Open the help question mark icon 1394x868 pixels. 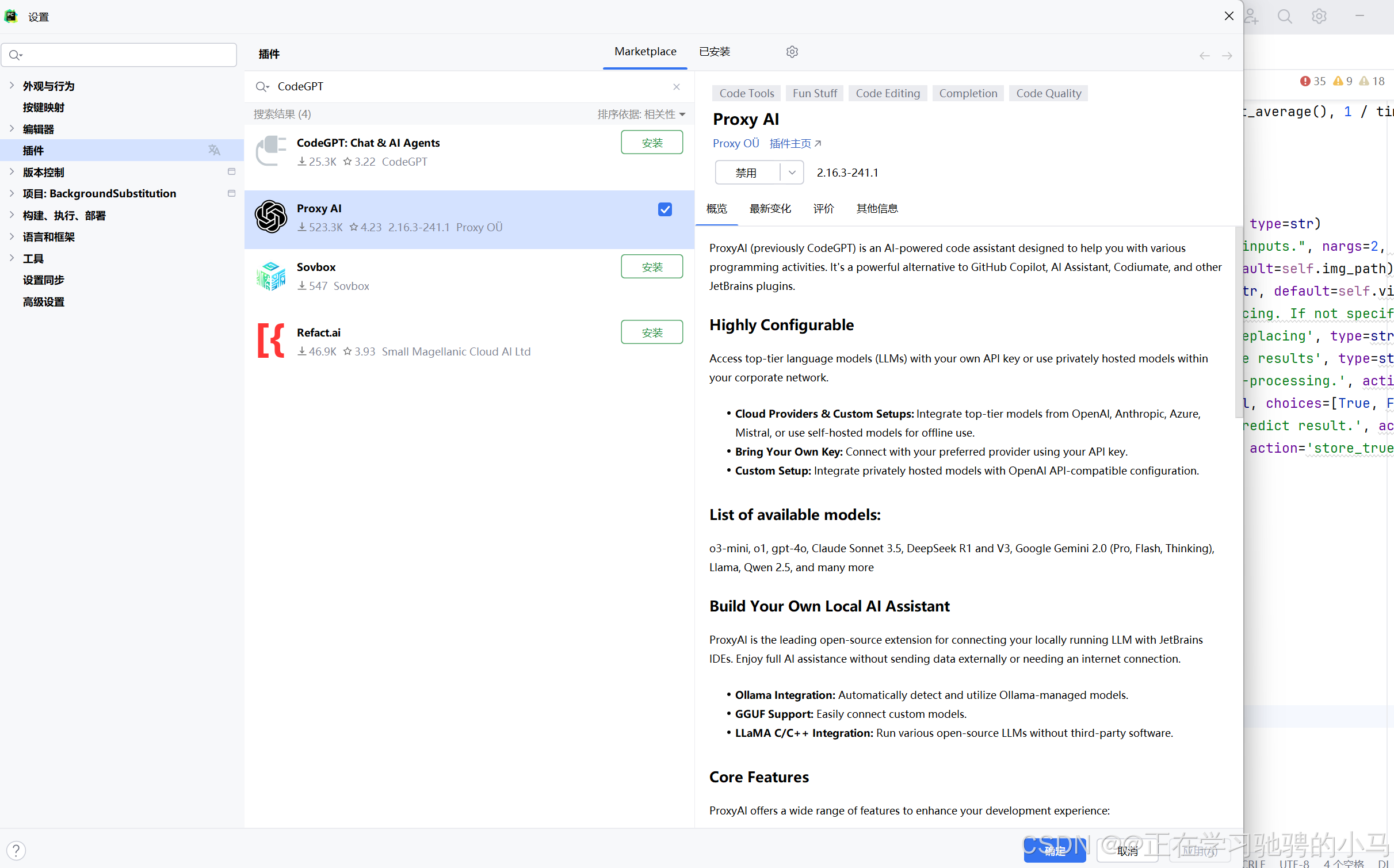(x=16, y=850)
